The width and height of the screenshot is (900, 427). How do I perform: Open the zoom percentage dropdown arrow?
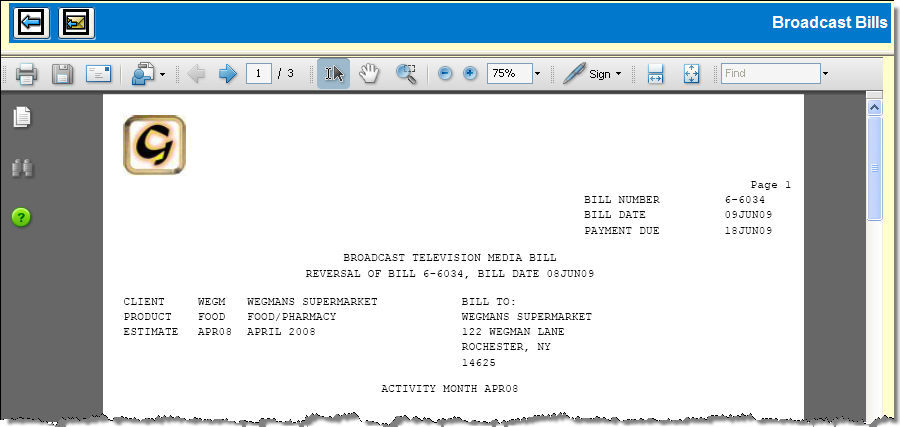click(537, 74)
